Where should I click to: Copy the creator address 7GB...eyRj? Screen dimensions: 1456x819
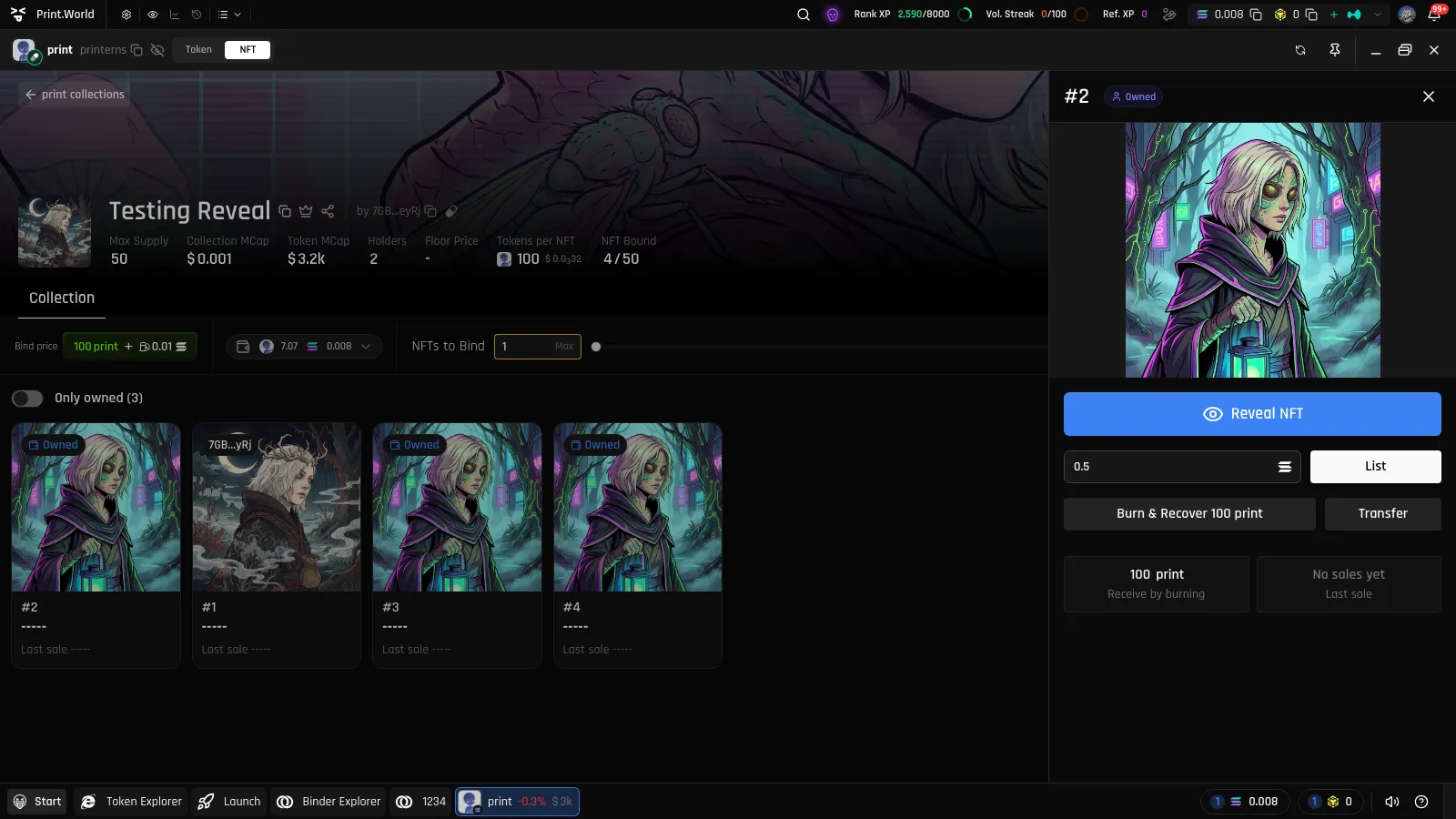point(431,211)
